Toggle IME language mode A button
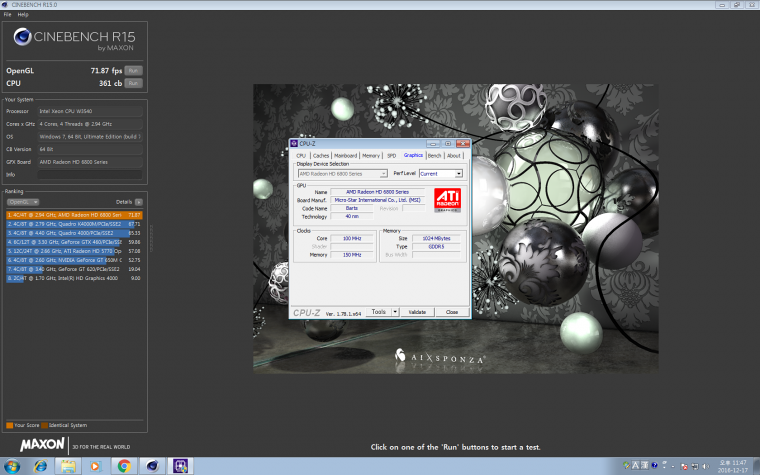 tap(635, 465)
